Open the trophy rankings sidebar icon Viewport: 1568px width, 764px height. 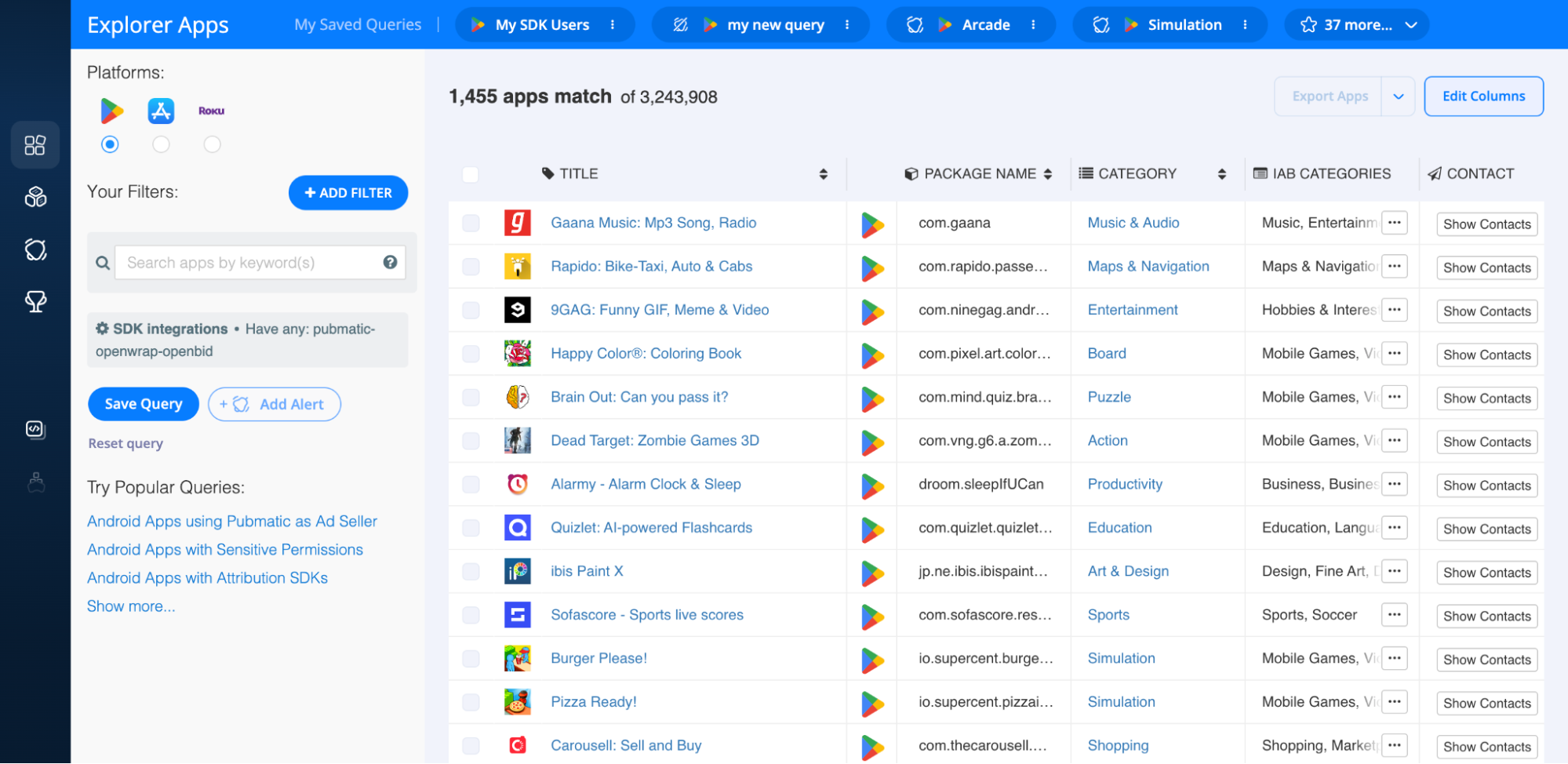click(35, 301)
